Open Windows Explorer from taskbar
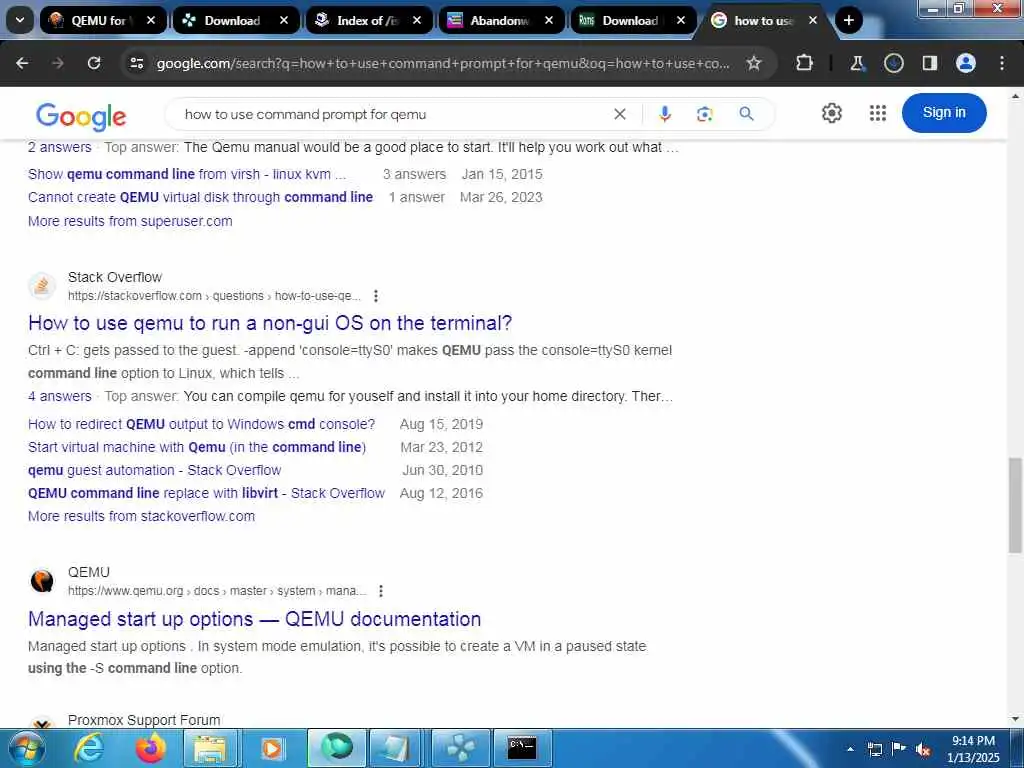This screenshot has height=768, width=1024. (x=210, y=748)
